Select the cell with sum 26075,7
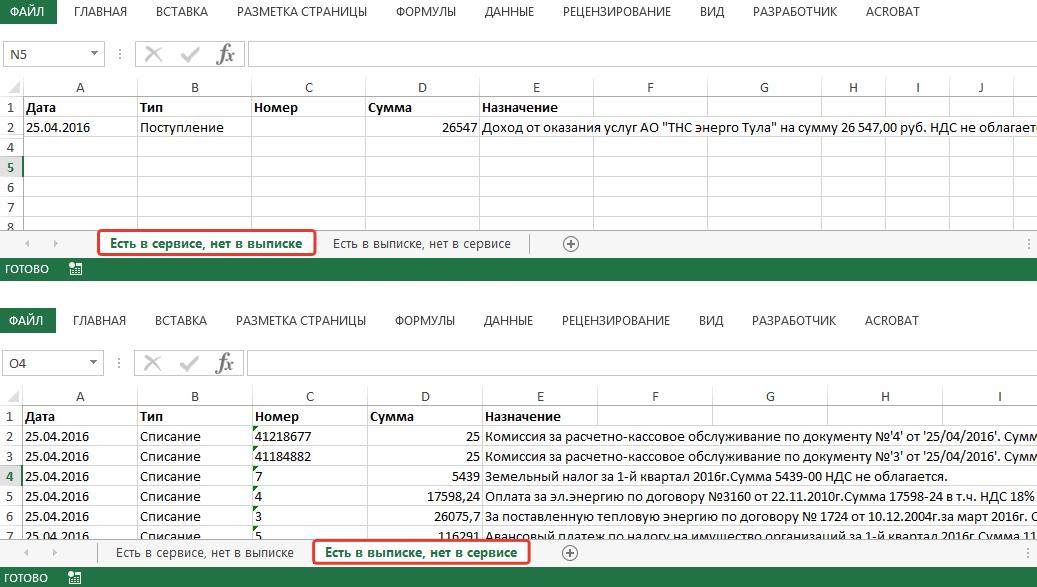The width and height of the screenshot is (1037, 587). pos(425,516)
